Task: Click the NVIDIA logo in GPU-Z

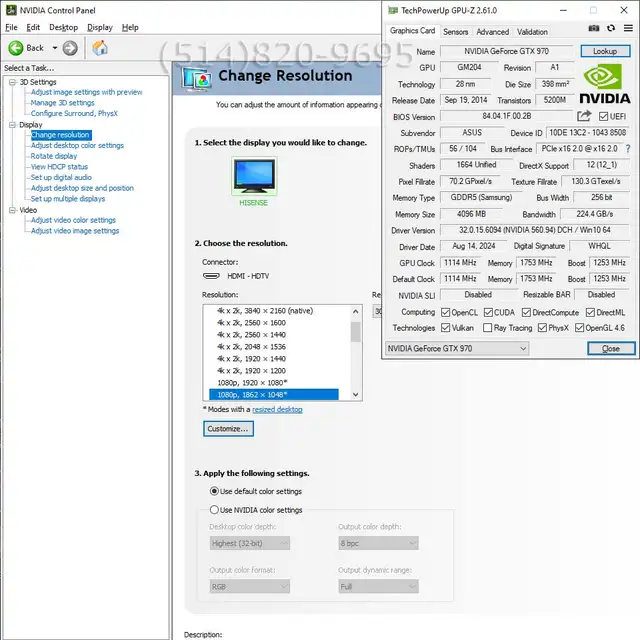Action: (x=604, y=84)
